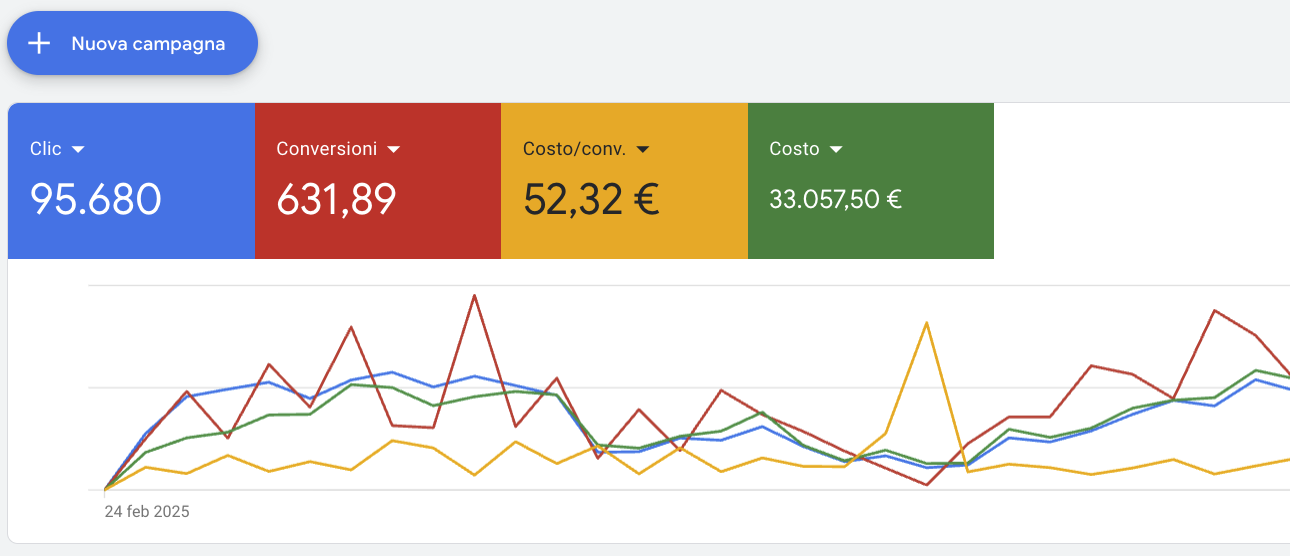This screenshot has width=1290, height=556.
Task: Select the green Costo value 33.057,50 €
Action: (x=836, y=199)
